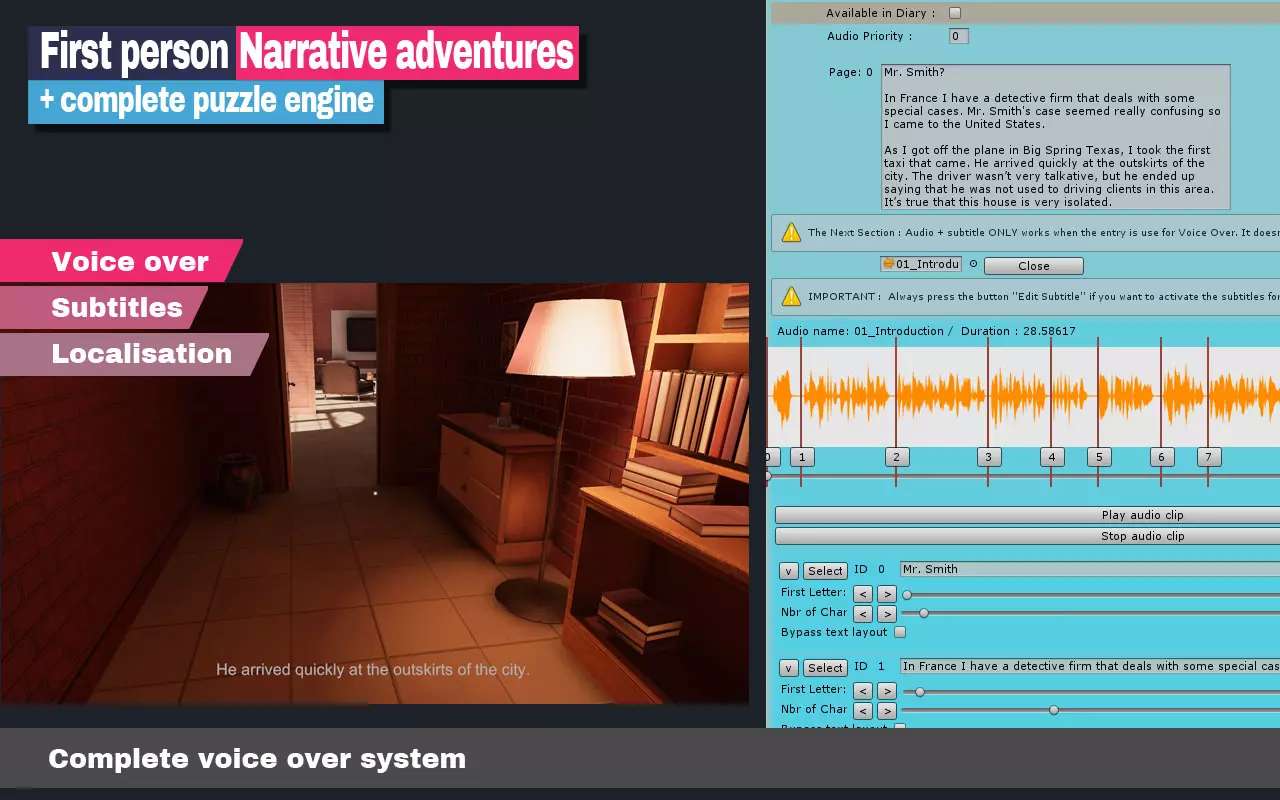Click First Letter slider handle for ID 0

pos(907,594)
